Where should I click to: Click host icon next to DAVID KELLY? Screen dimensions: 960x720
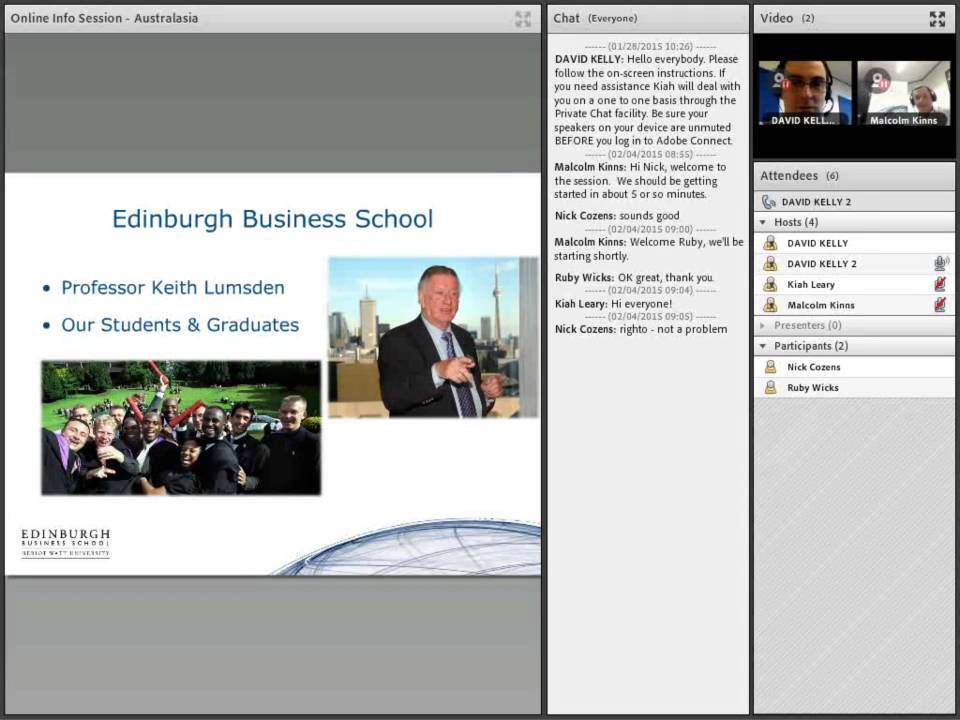(x=770, y=243)
